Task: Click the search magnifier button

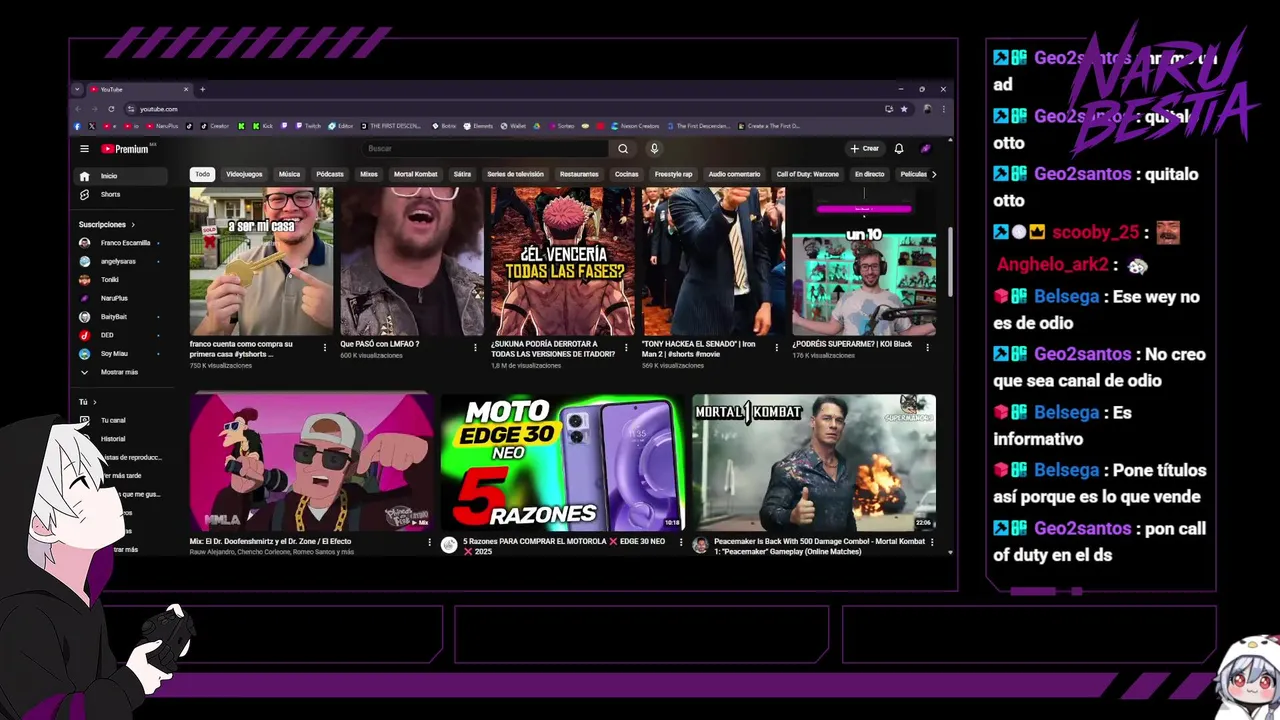Action: [x=623, y=149]
